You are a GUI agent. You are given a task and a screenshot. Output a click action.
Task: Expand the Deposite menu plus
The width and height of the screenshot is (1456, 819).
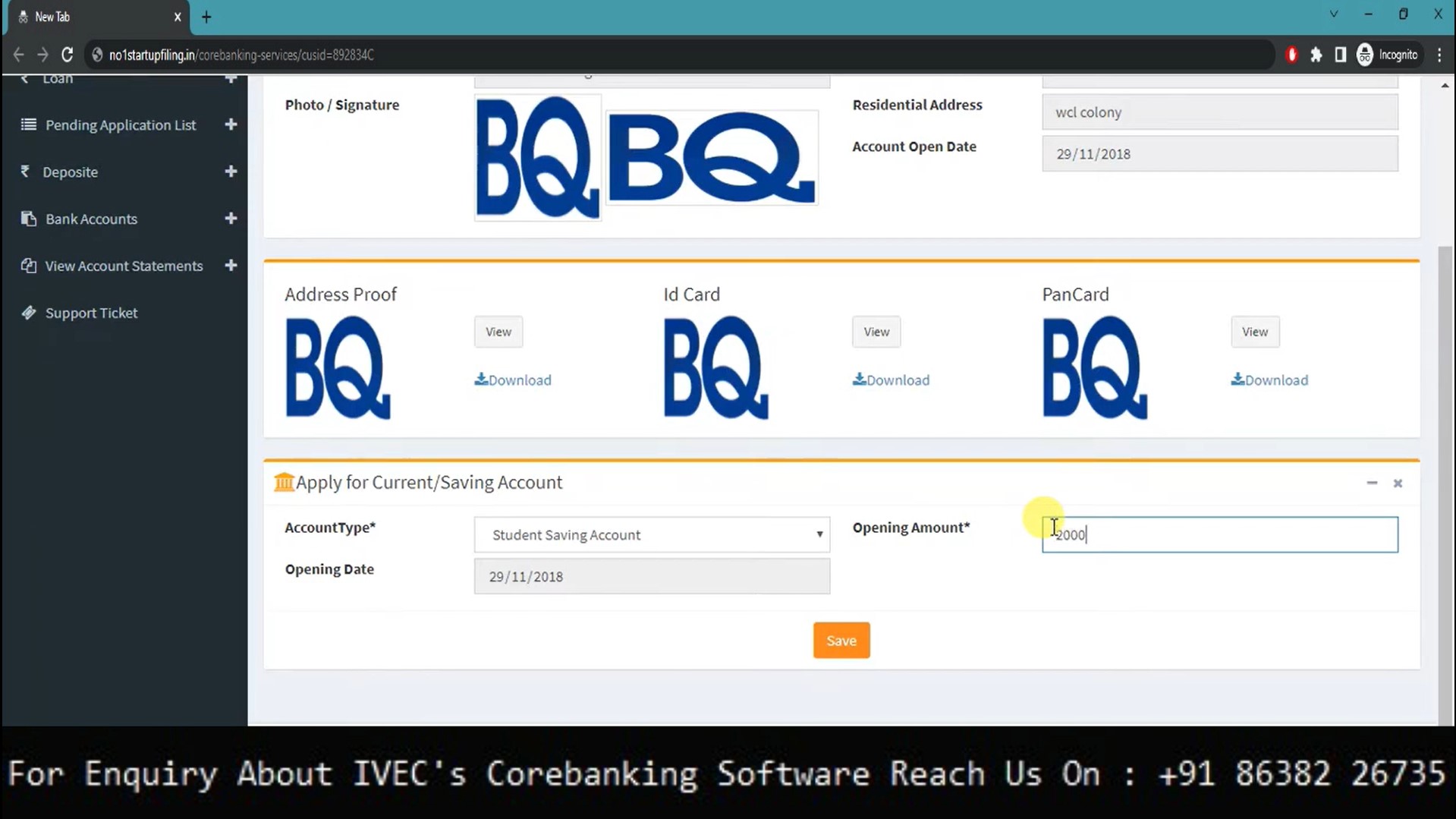[x=231, y=172]
